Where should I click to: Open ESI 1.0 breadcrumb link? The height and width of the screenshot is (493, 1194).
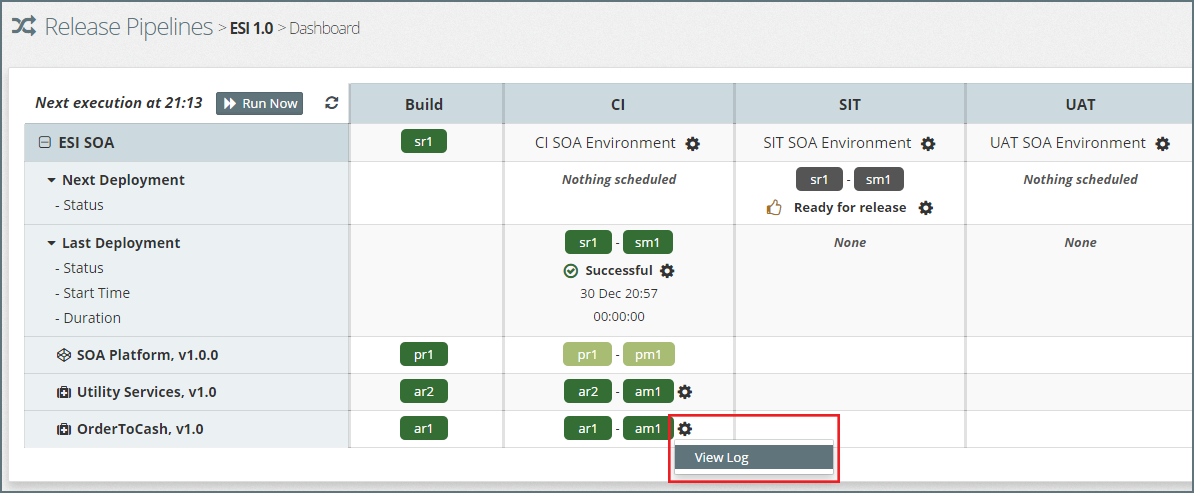251,28
